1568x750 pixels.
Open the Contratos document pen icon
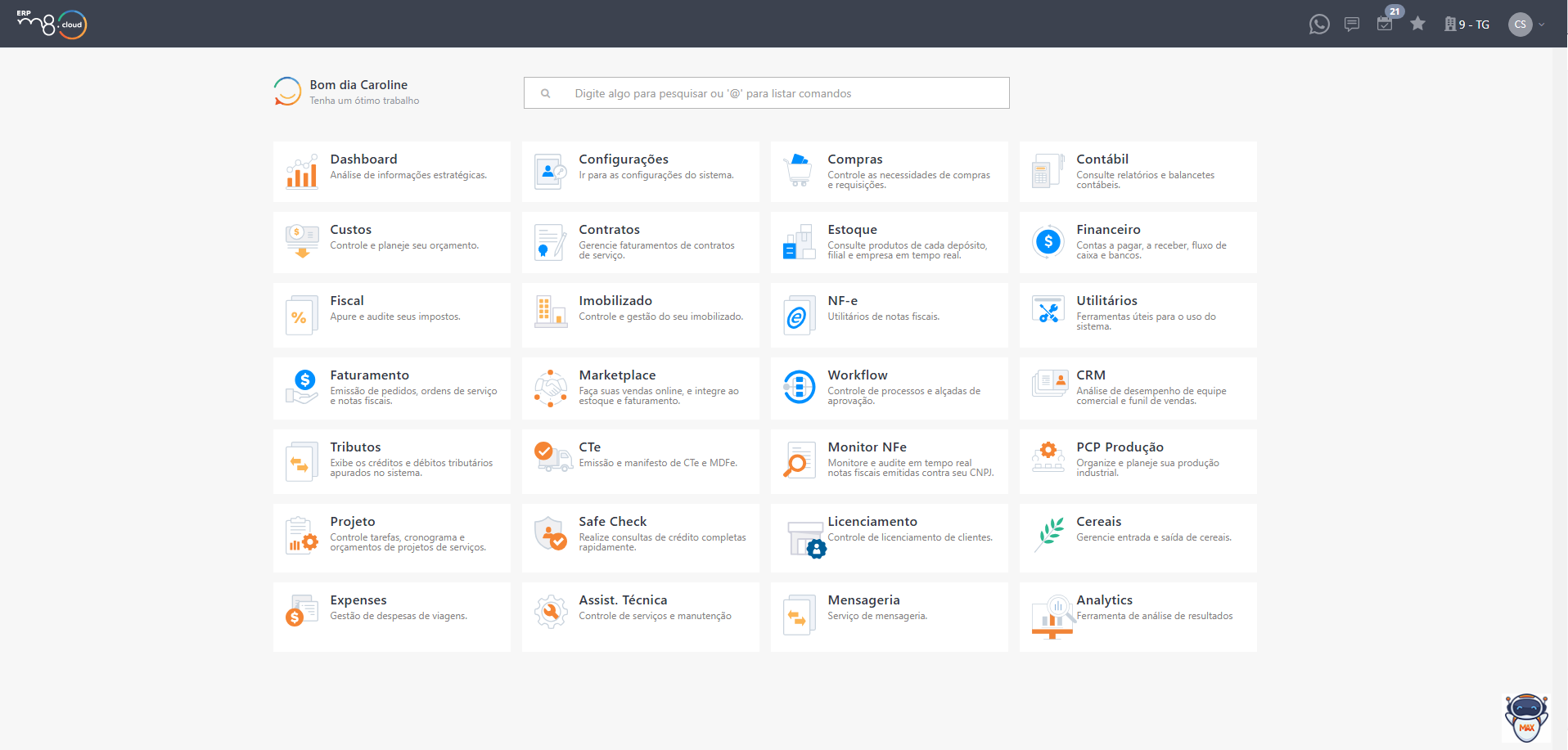[551, 242]
